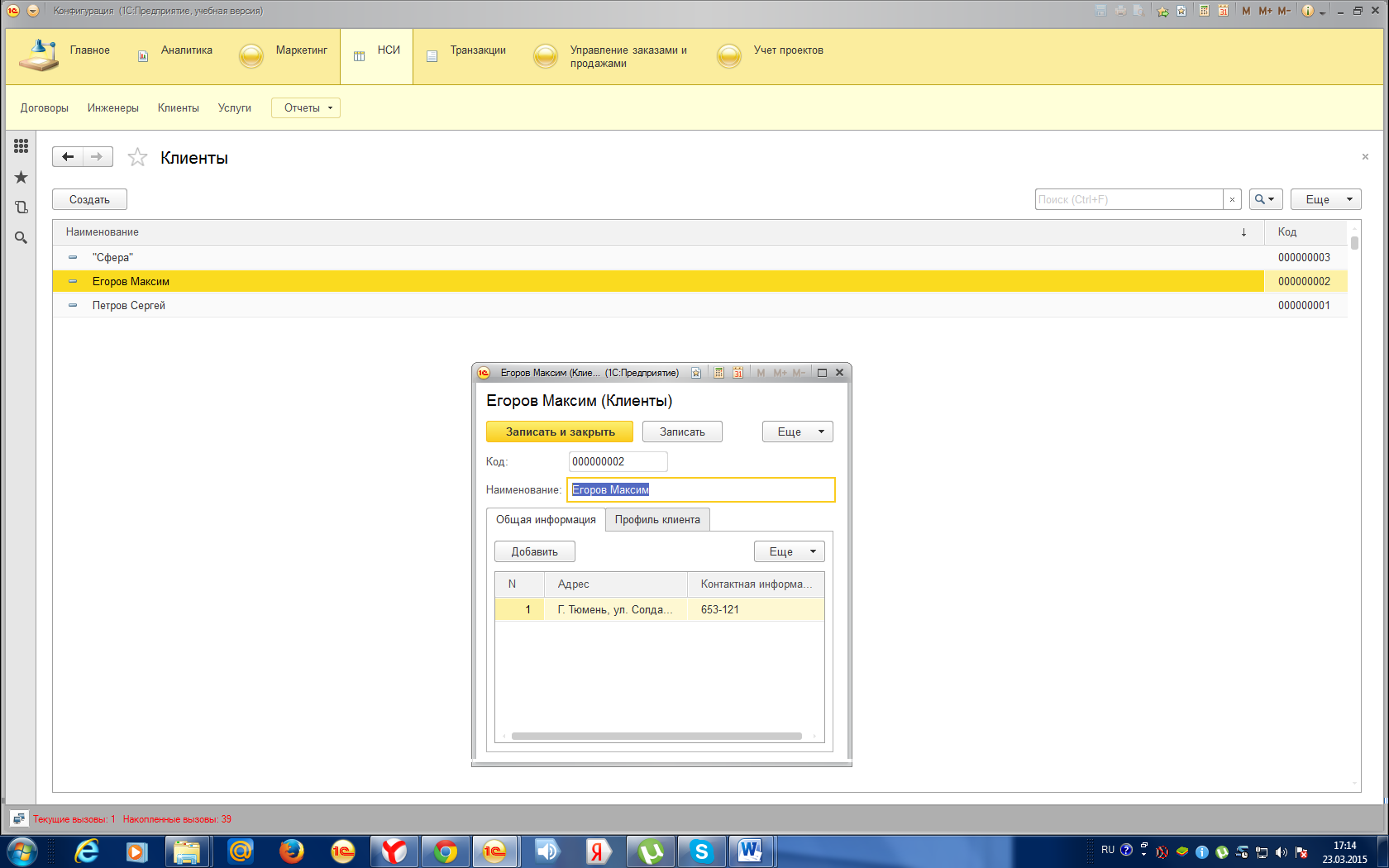Click the M- memory subtract button in main toolbar
Screen dimensions: 1389x868
tap(1284, 11)
